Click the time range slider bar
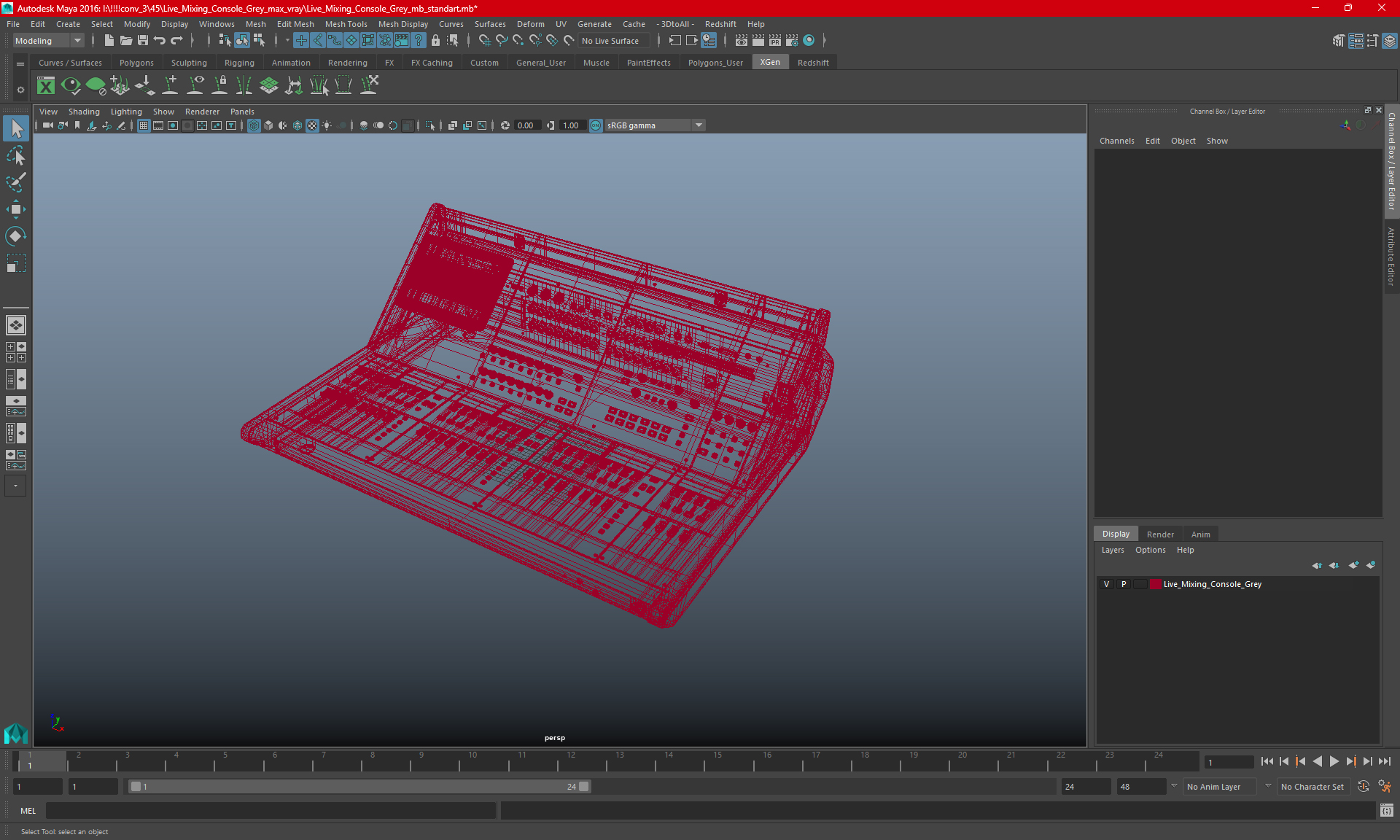Viewport: 1400px width, 840px height. 359,787
